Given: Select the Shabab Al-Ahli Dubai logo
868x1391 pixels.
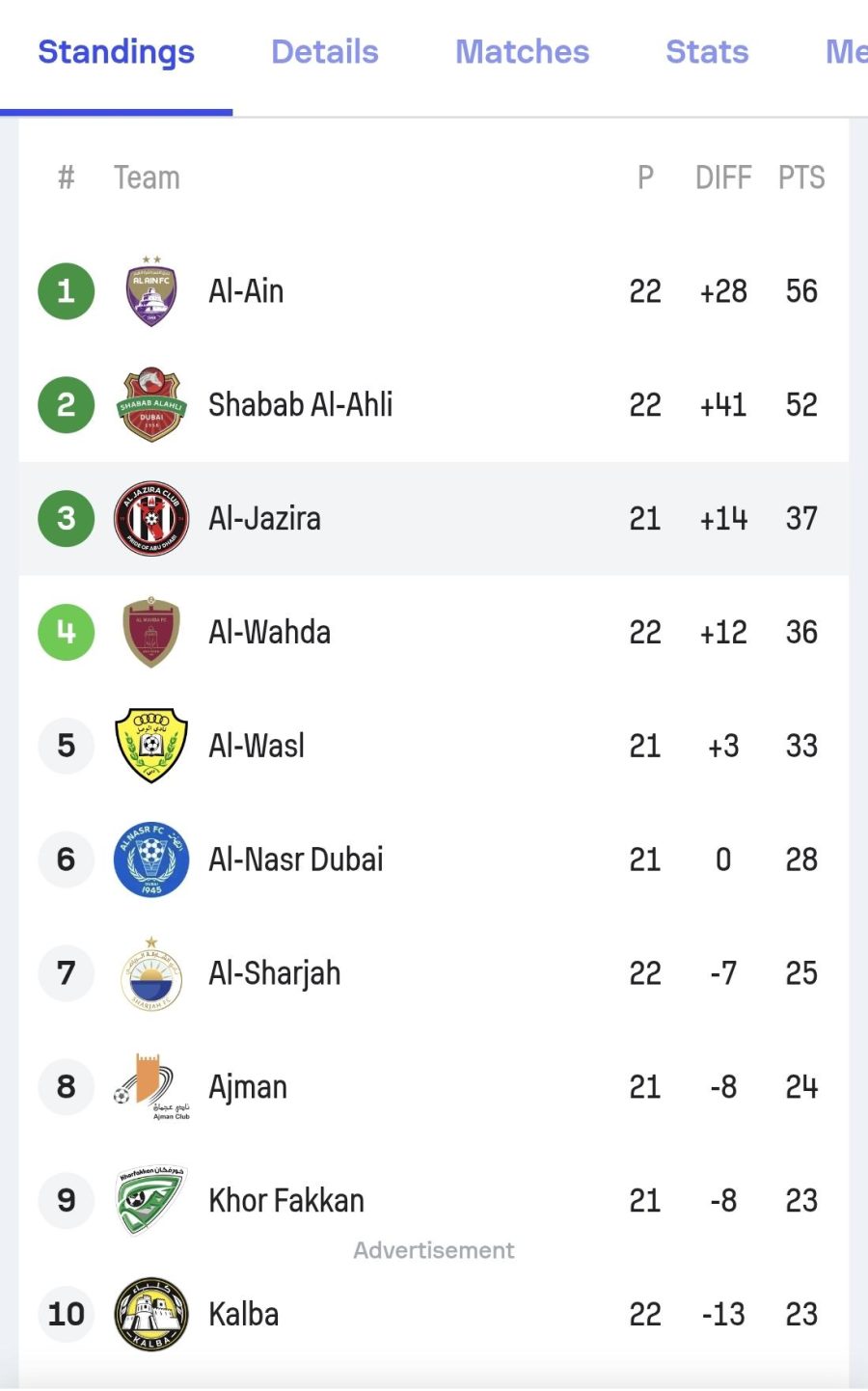Looking at the screenshot, I should click(x=151, y=404).
